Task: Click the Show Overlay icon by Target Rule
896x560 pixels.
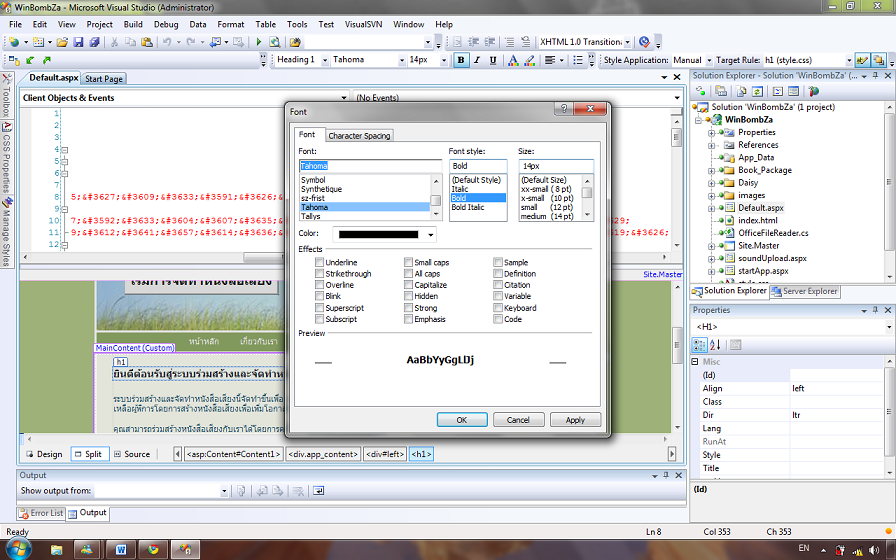Action: [879, 60]
